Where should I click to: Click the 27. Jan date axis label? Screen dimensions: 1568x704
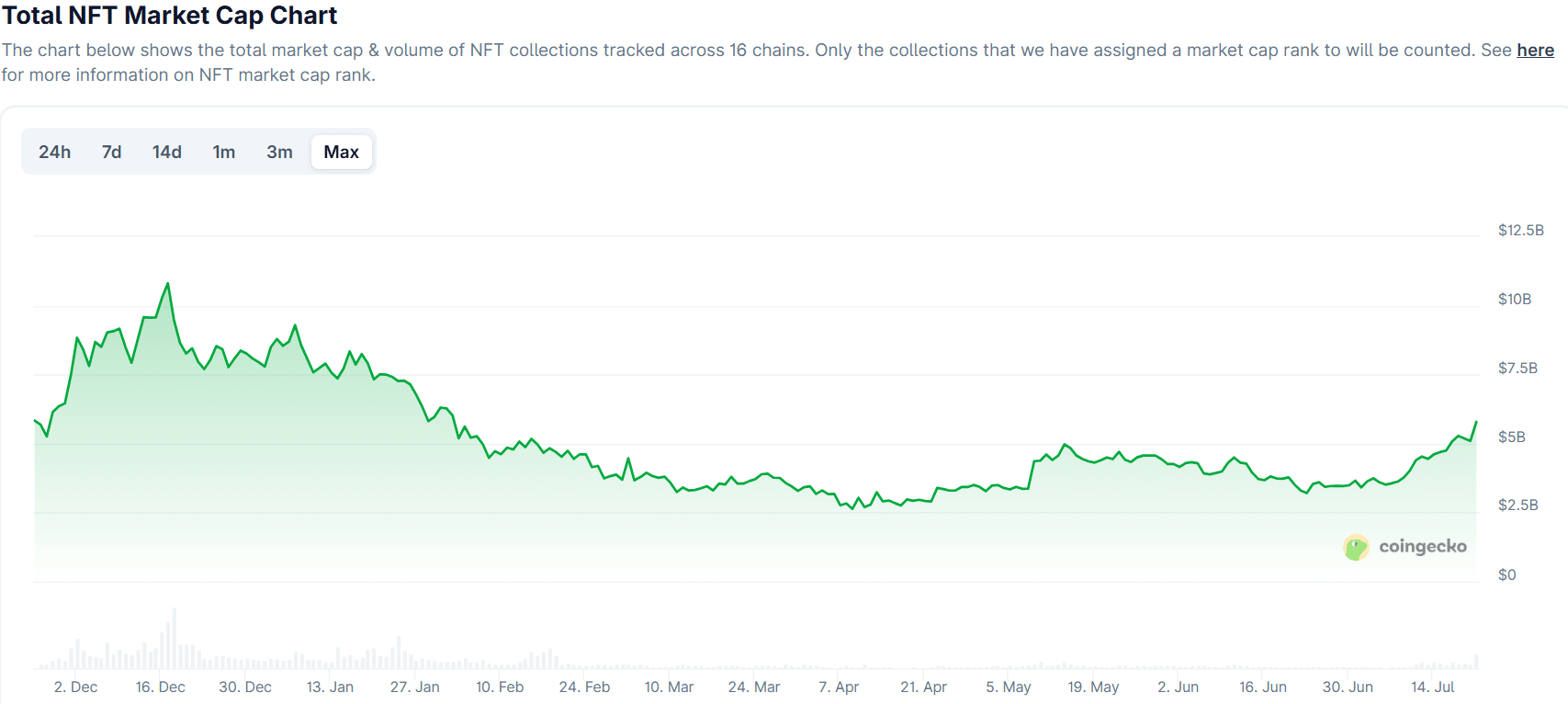click(414, 687)
